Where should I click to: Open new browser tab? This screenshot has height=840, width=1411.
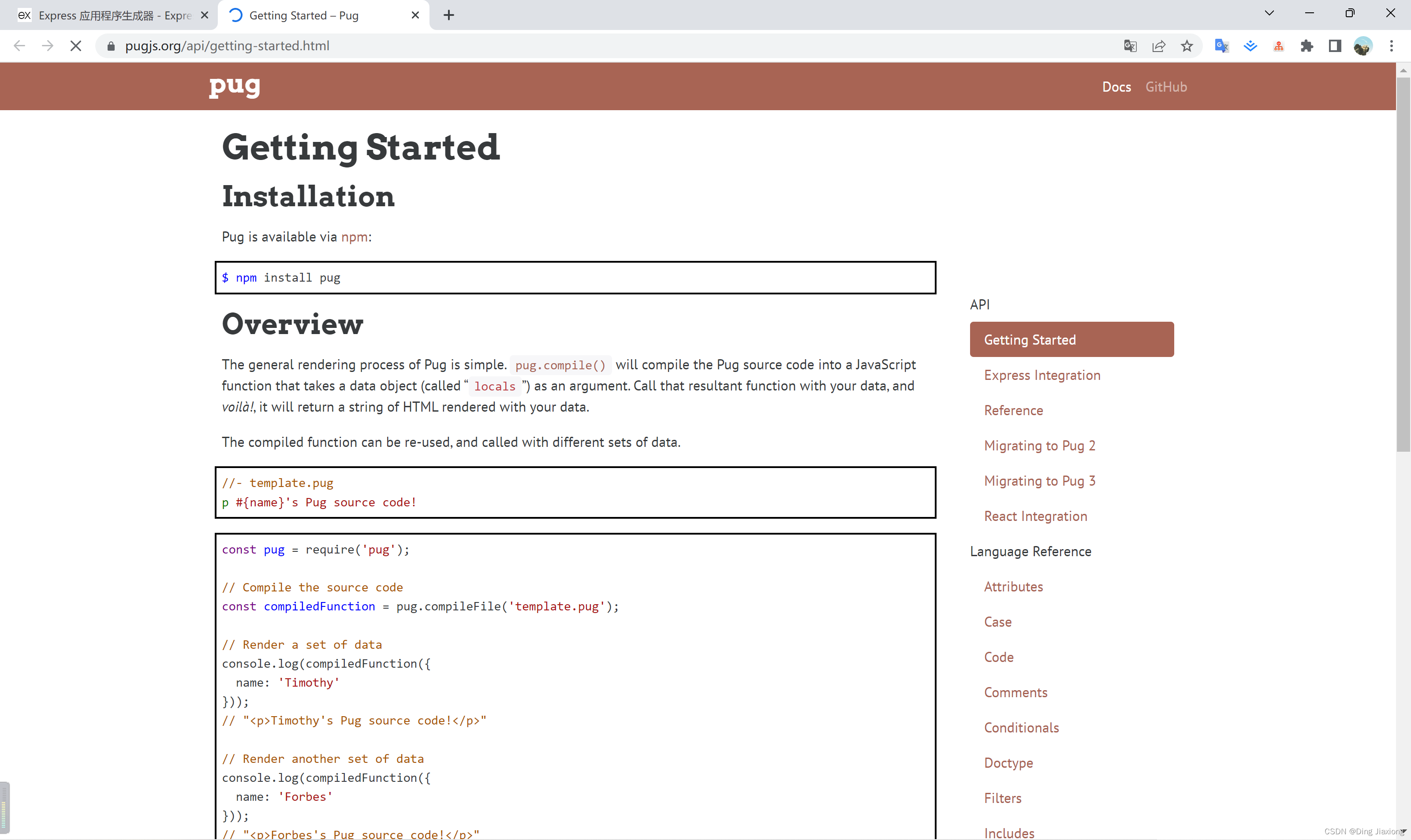pyautogui.click(x=448, y=15)
